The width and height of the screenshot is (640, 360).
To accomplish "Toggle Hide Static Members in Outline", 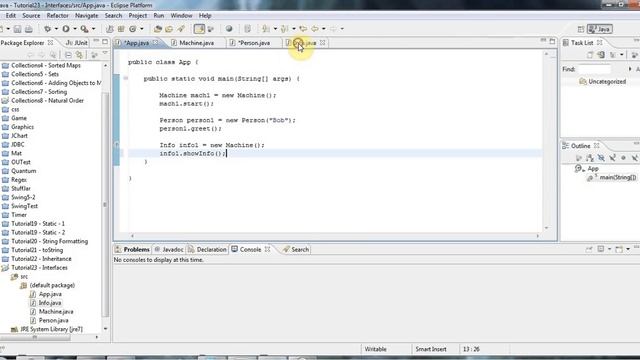I will click(x=612, y=158).
